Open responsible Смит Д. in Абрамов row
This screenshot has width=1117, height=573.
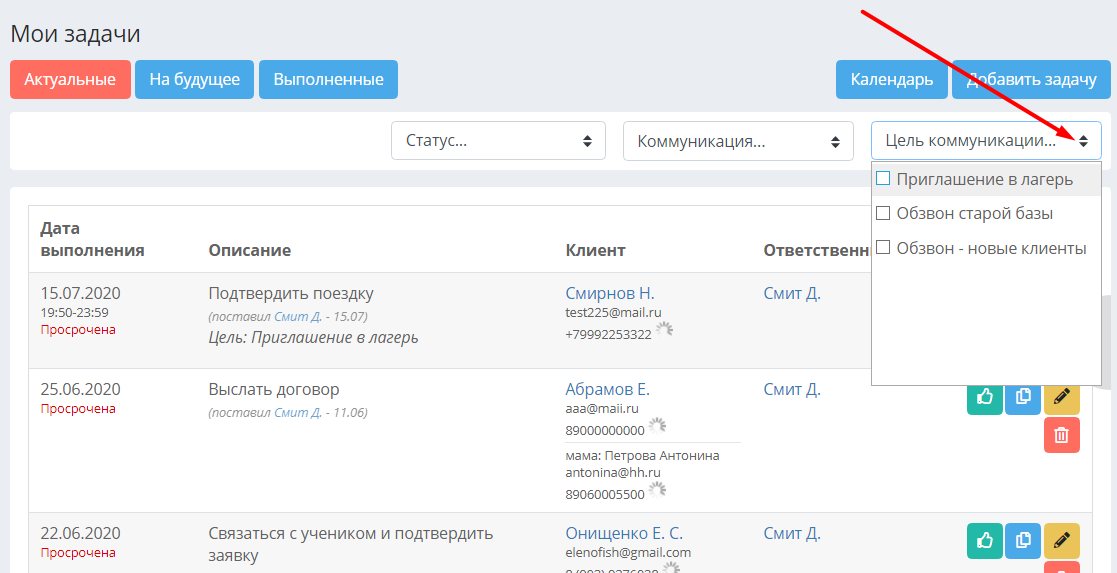click(792, 389)
